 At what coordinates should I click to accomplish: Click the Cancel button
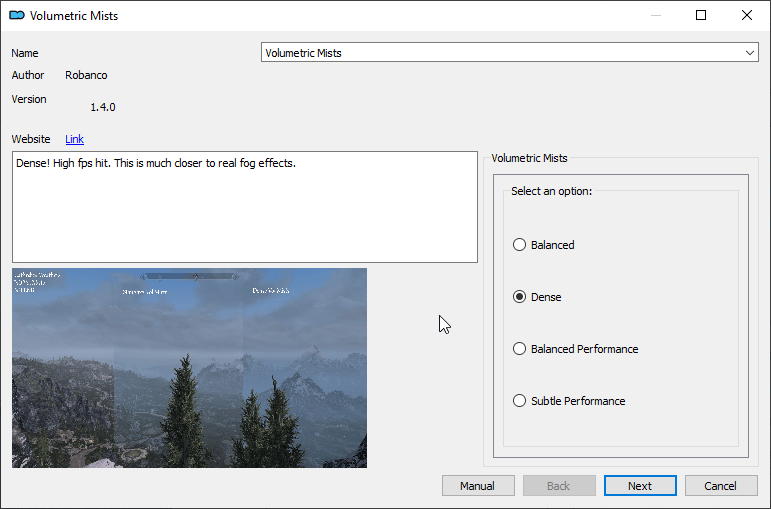(721, 486)
